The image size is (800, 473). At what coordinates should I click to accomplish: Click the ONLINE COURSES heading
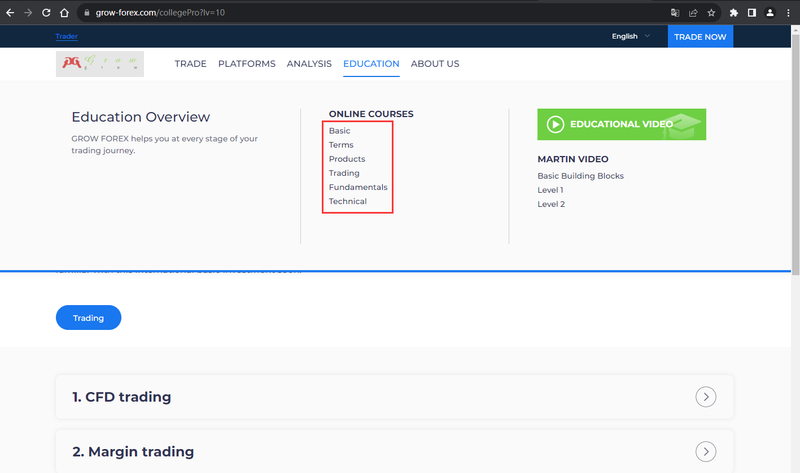pos(371,114)
